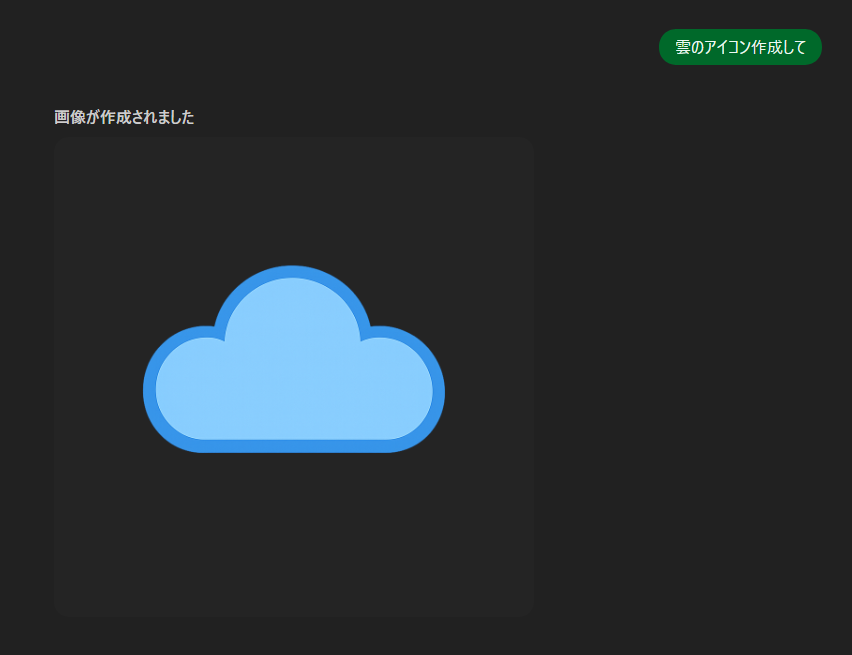Click the left lobe of the cloud
Viewport: 852px width, 655px height.
190,390
